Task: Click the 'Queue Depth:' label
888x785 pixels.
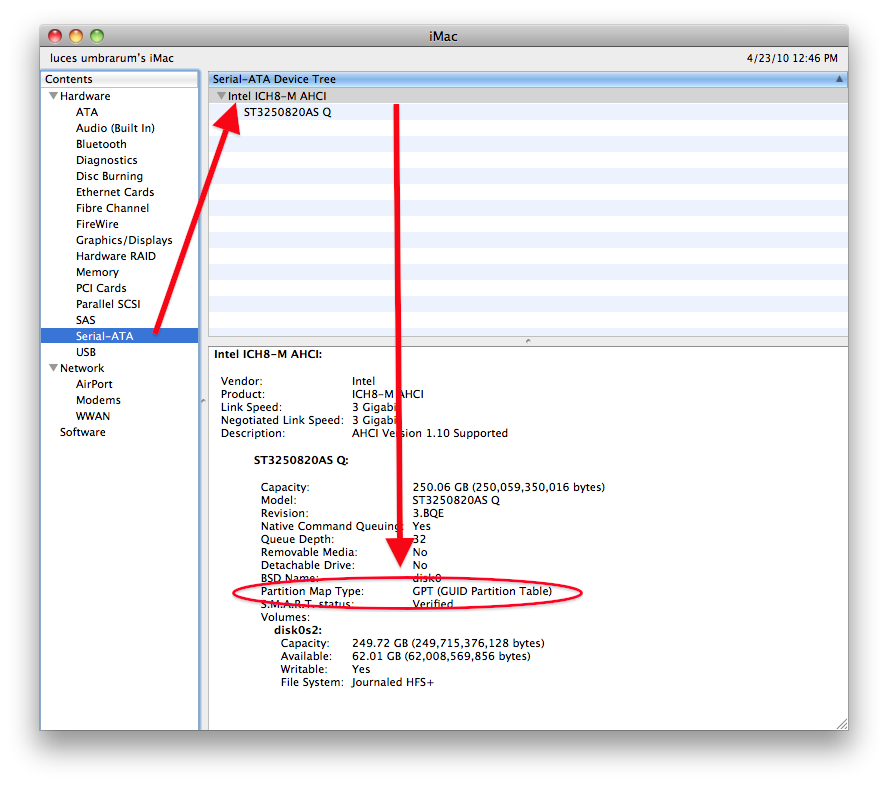Action: click(297, 539)
